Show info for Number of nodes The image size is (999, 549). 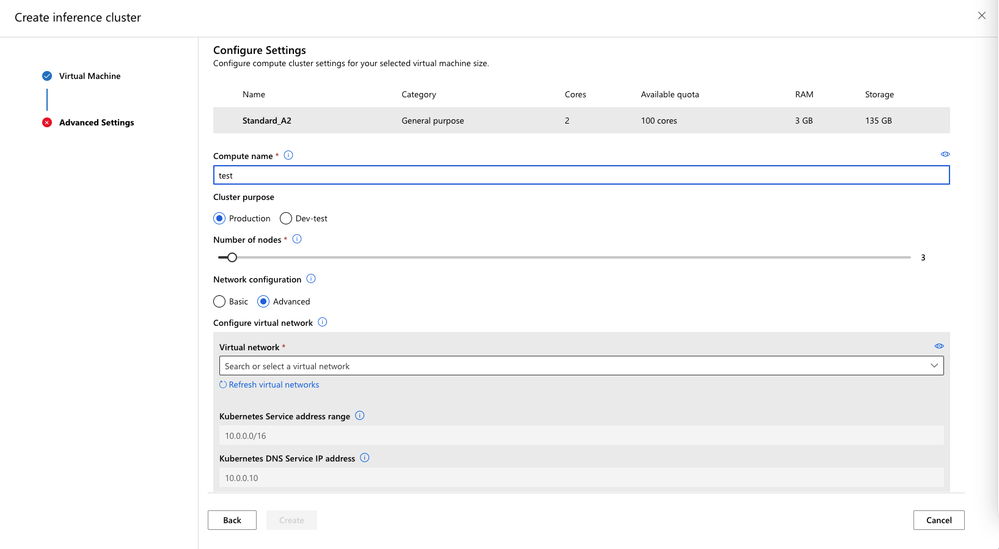[x=297, y=239]
